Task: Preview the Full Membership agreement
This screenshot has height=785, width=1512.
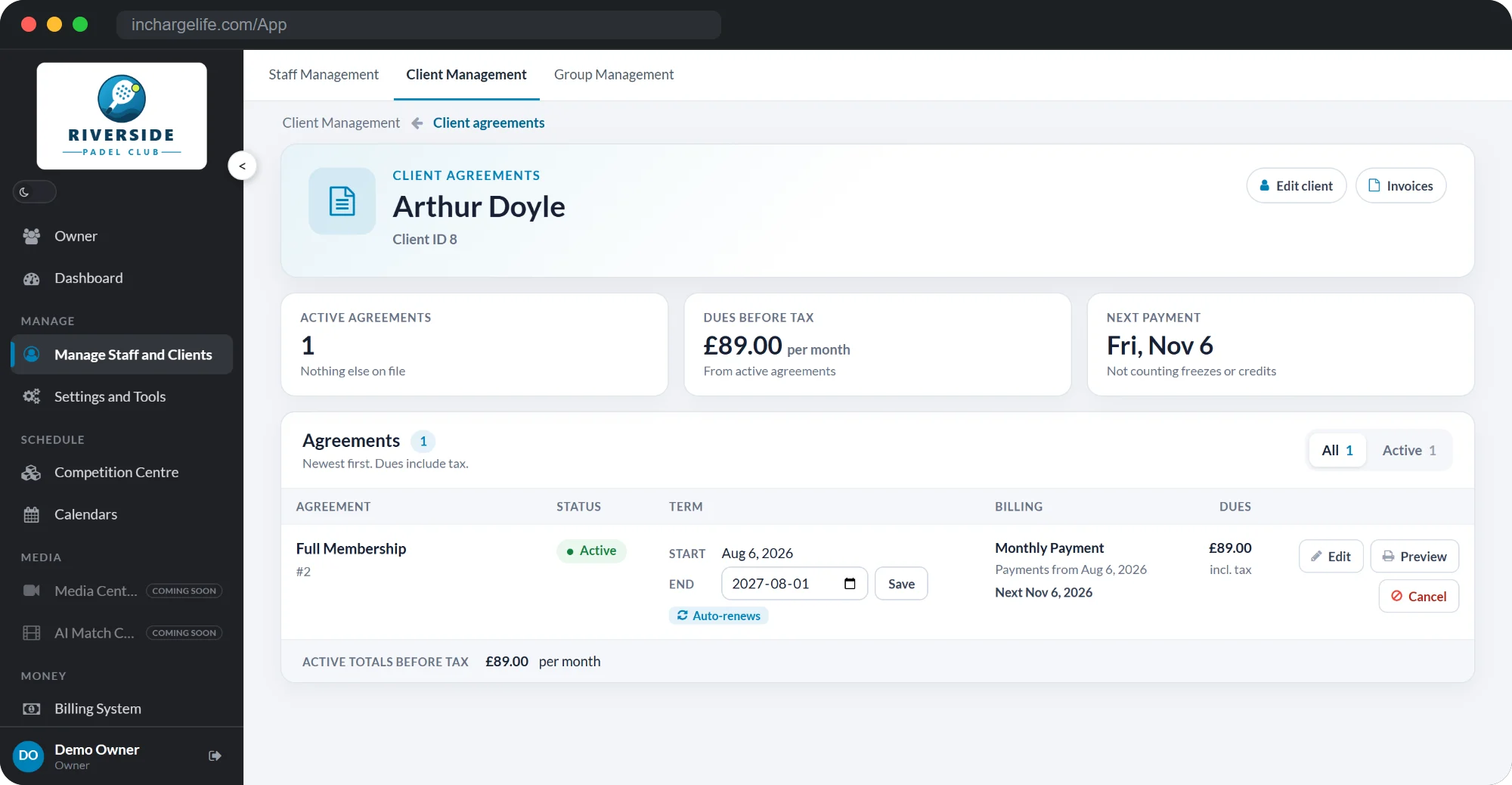Action: [x=1414, y=557]
